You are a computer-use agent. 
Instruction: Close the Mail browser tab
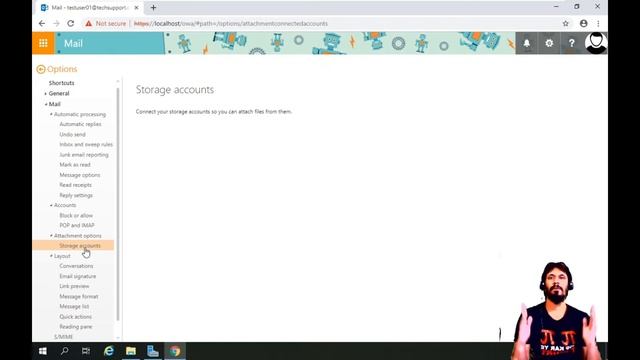pos(136,7)
